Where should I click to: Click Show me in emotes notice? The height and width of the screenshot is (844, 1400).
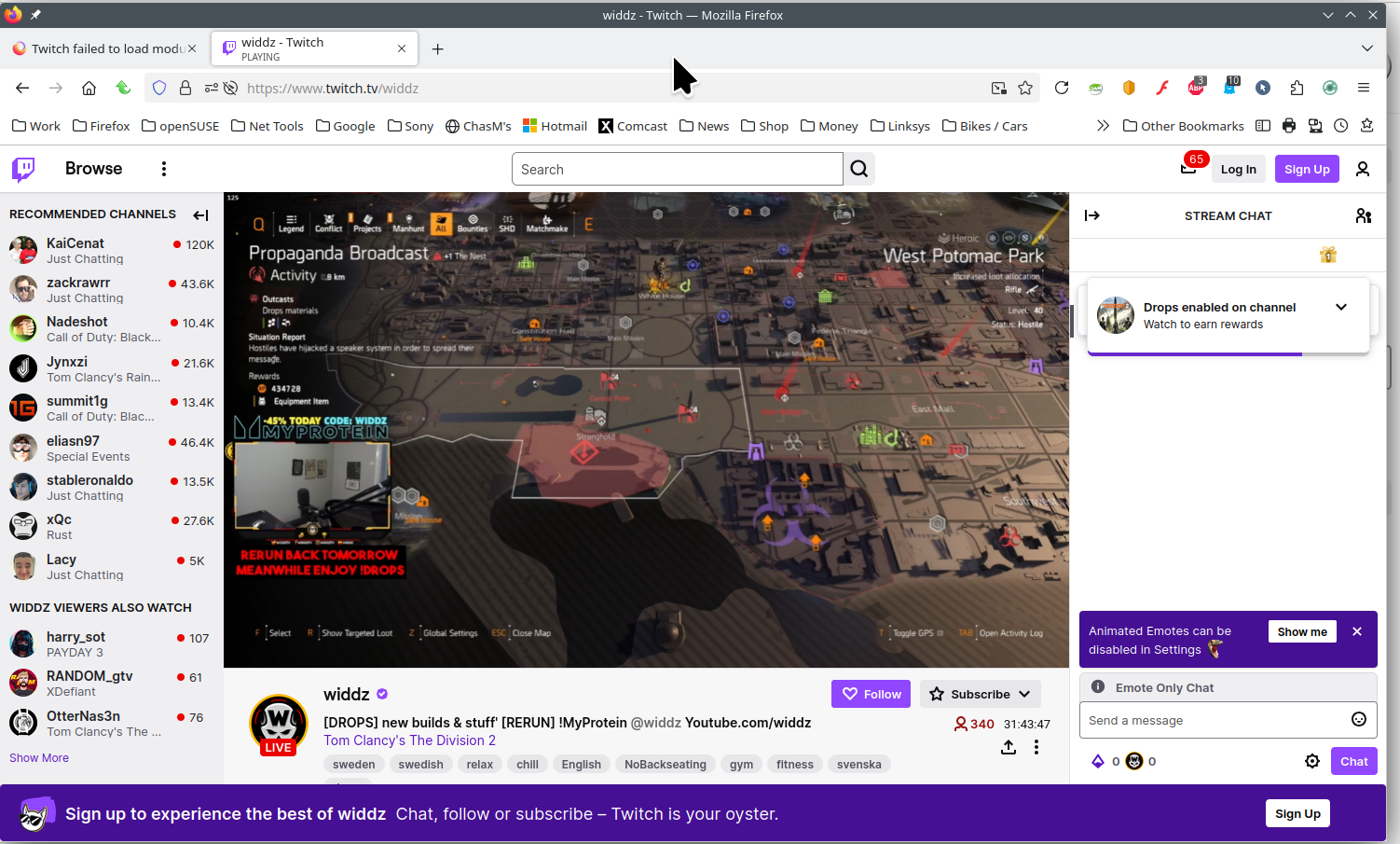coord(1302,631)
